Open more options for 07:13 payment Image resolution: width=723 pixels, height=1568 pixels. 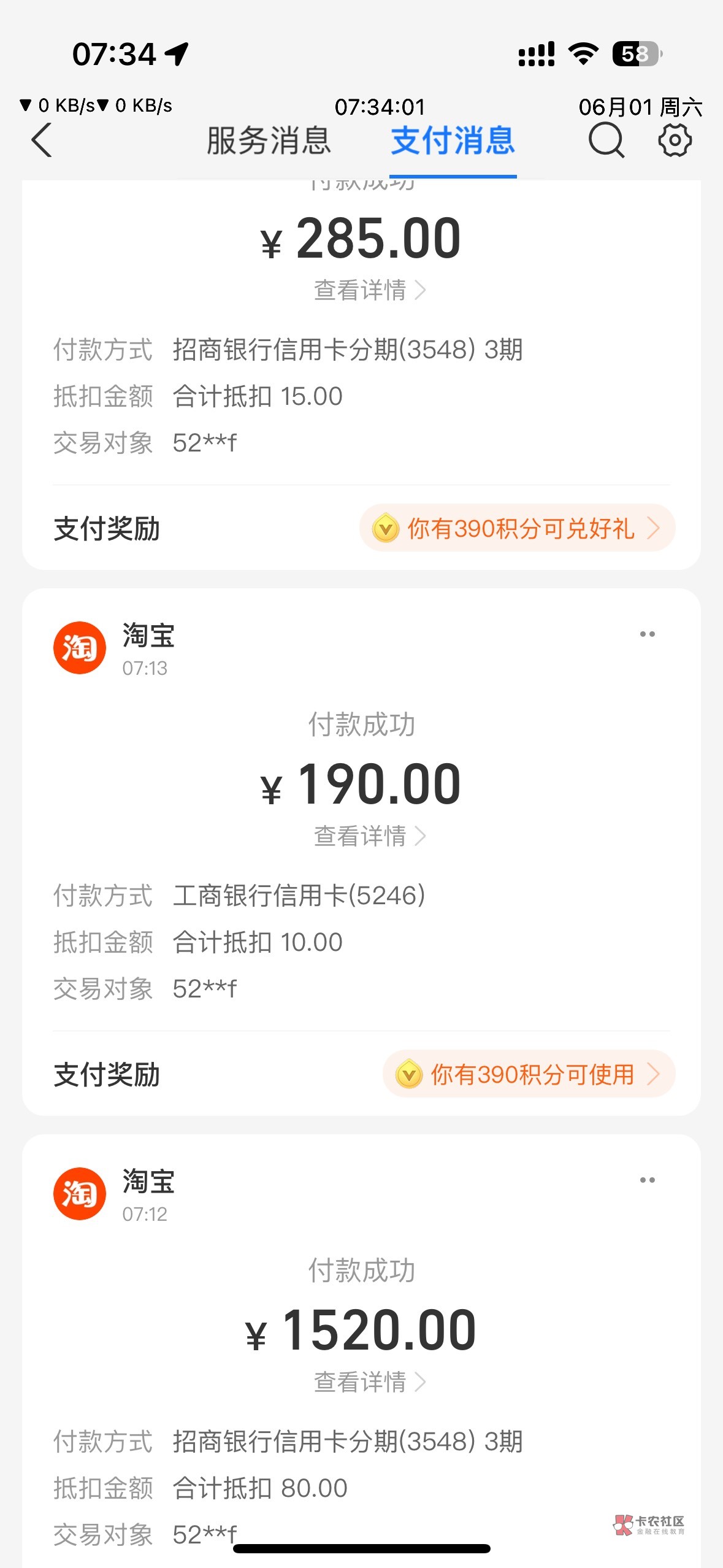click(647, 634)
